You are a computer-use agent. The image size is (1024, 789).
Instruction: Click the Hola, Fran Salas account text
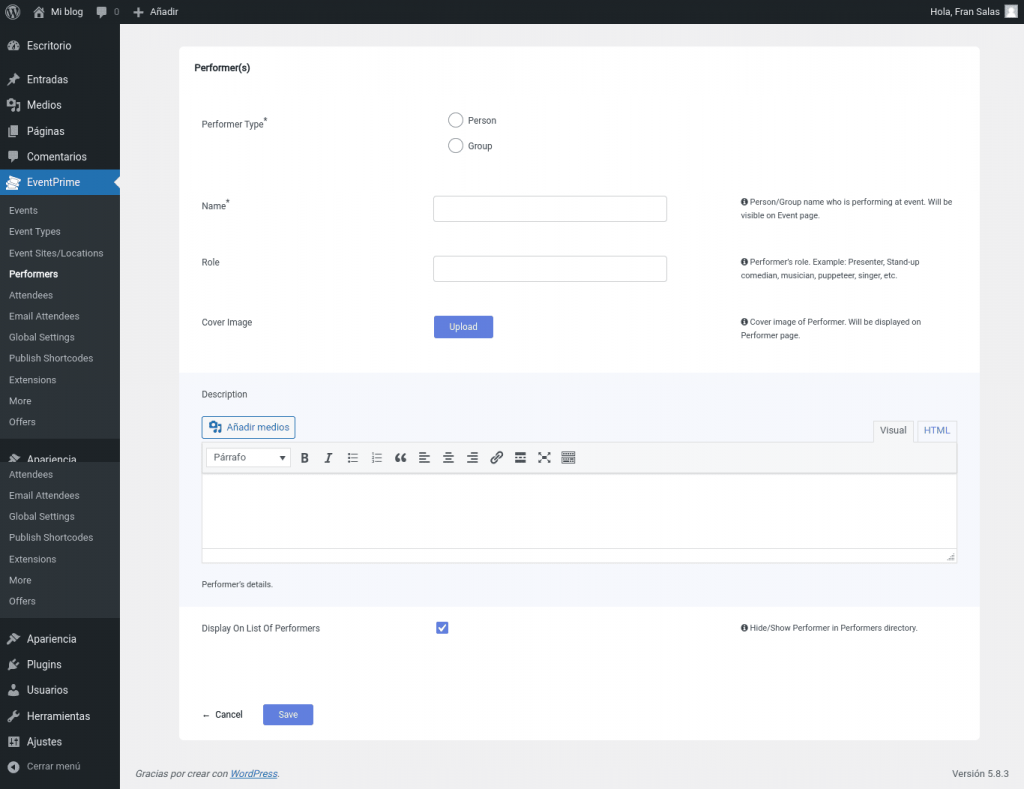click(x=964, y=12)
